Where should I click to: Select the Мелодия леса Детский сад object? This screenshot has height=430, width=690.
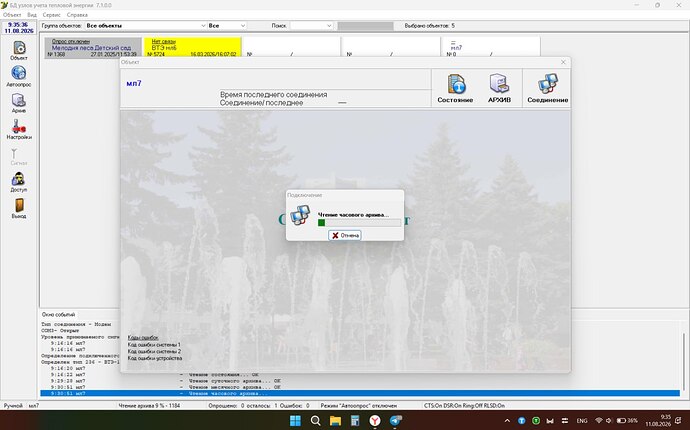(x=93, y=48)
